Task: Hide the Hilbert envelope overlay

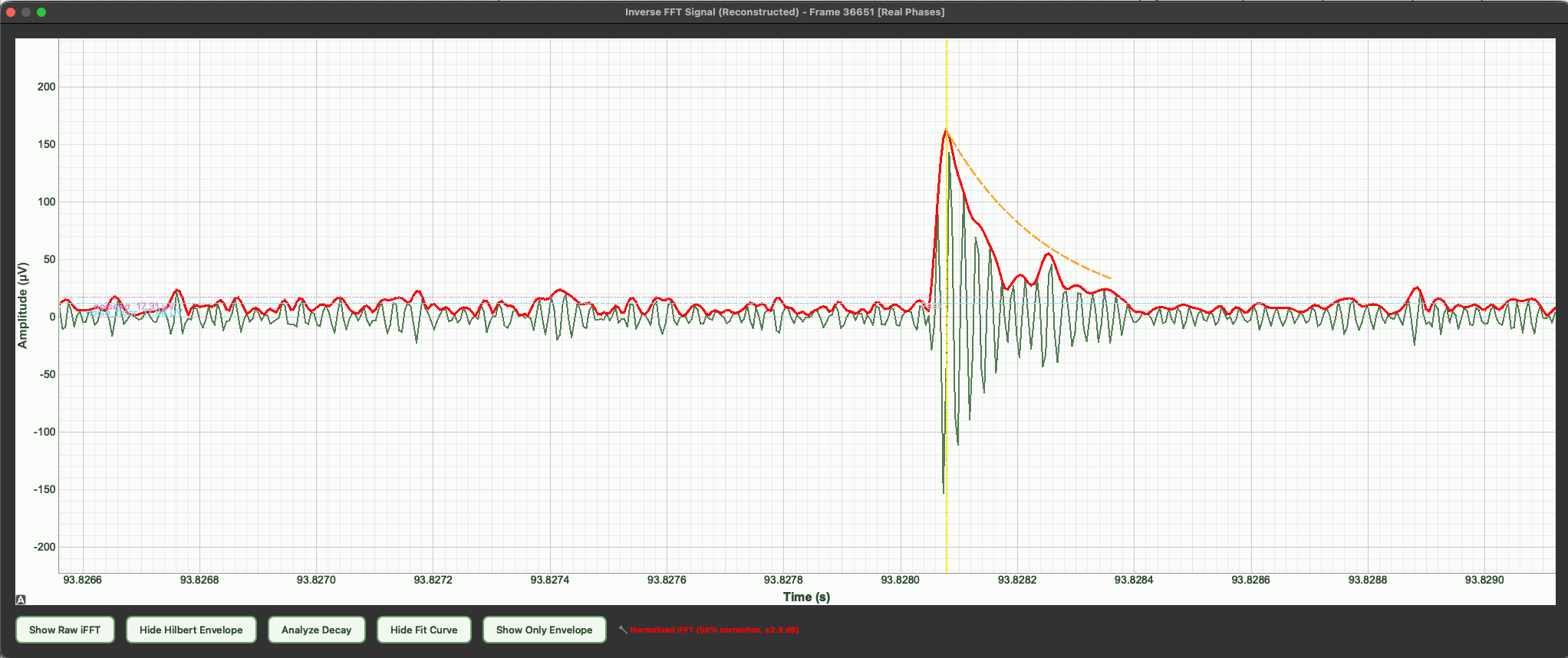Action: (191, 630)
